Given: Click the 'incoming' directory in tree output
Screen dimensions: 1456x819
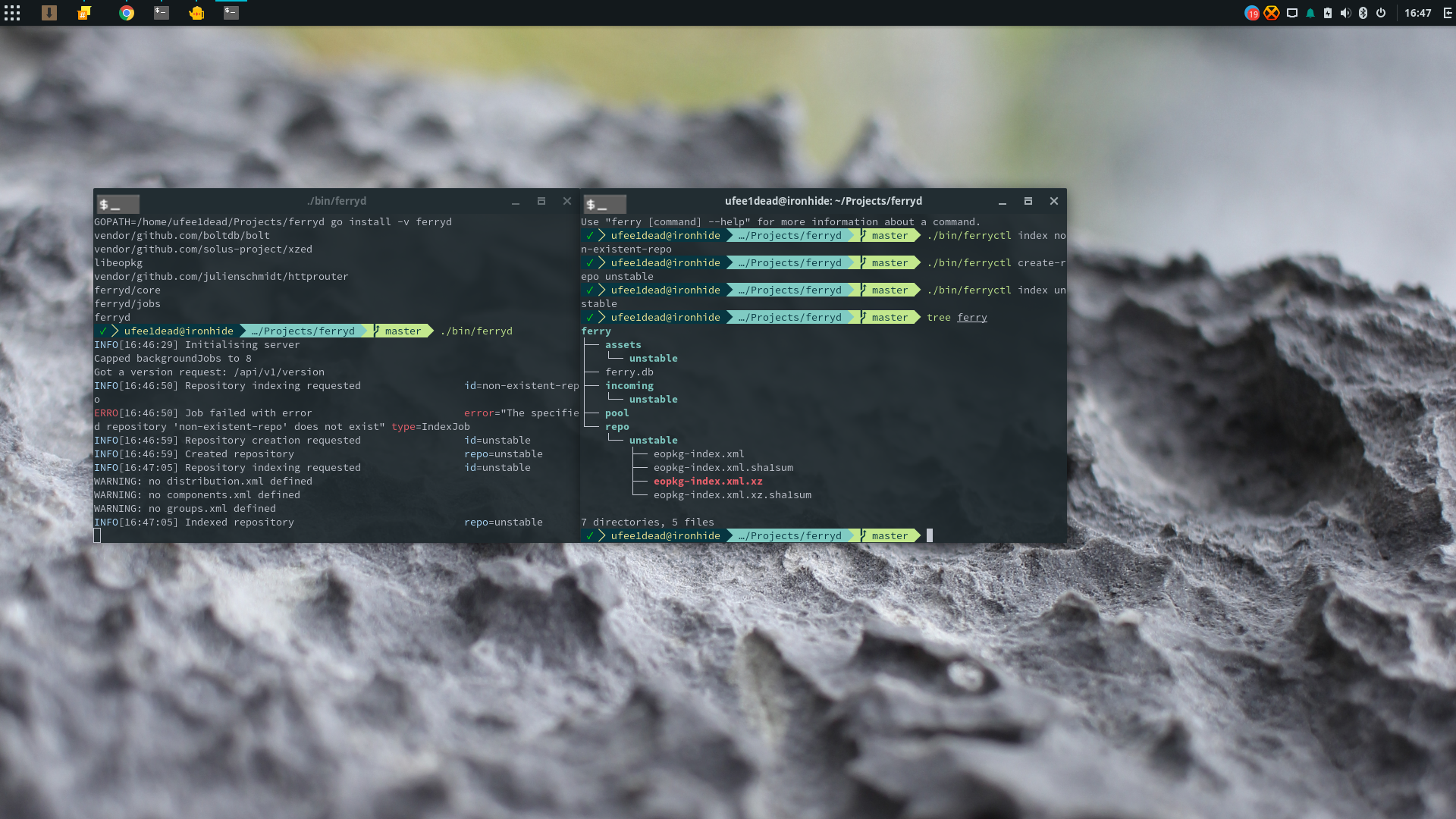Looking at the screenshot, I should (x=629, y=386).
